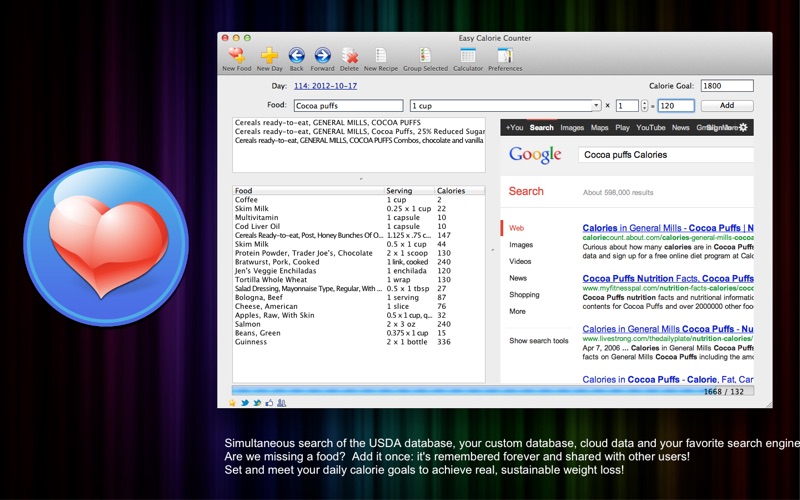Select the Coffee row

[x=359, y=199]
